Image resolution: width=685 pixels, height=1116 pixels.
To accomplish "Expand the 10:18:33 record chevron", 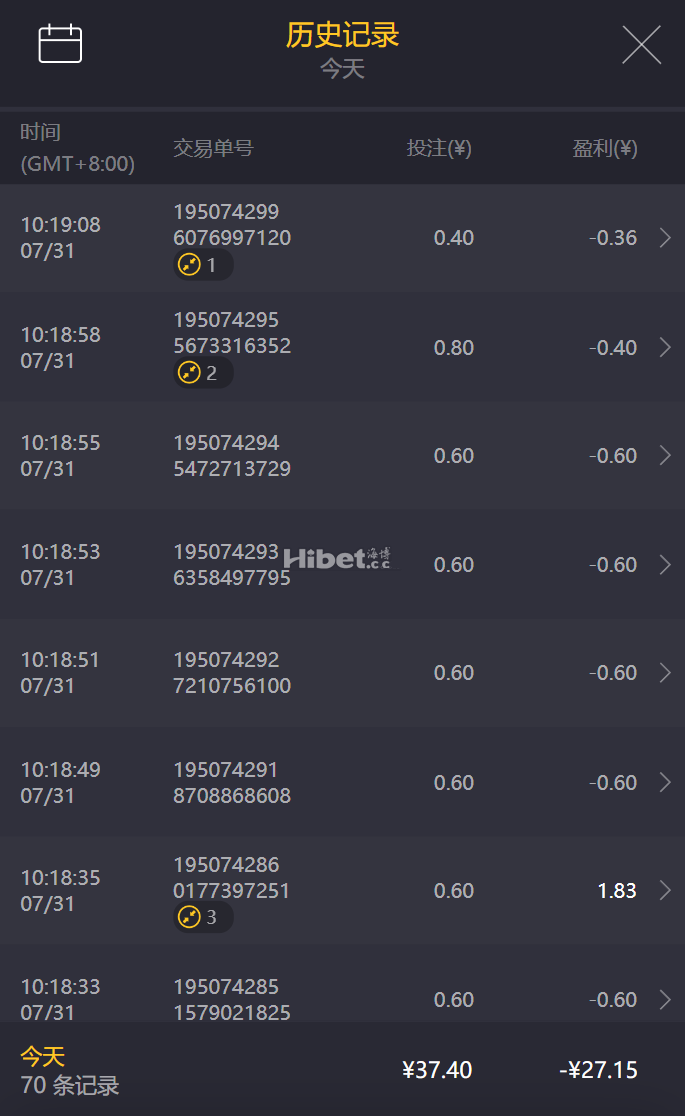I will (x=665, y=999).
